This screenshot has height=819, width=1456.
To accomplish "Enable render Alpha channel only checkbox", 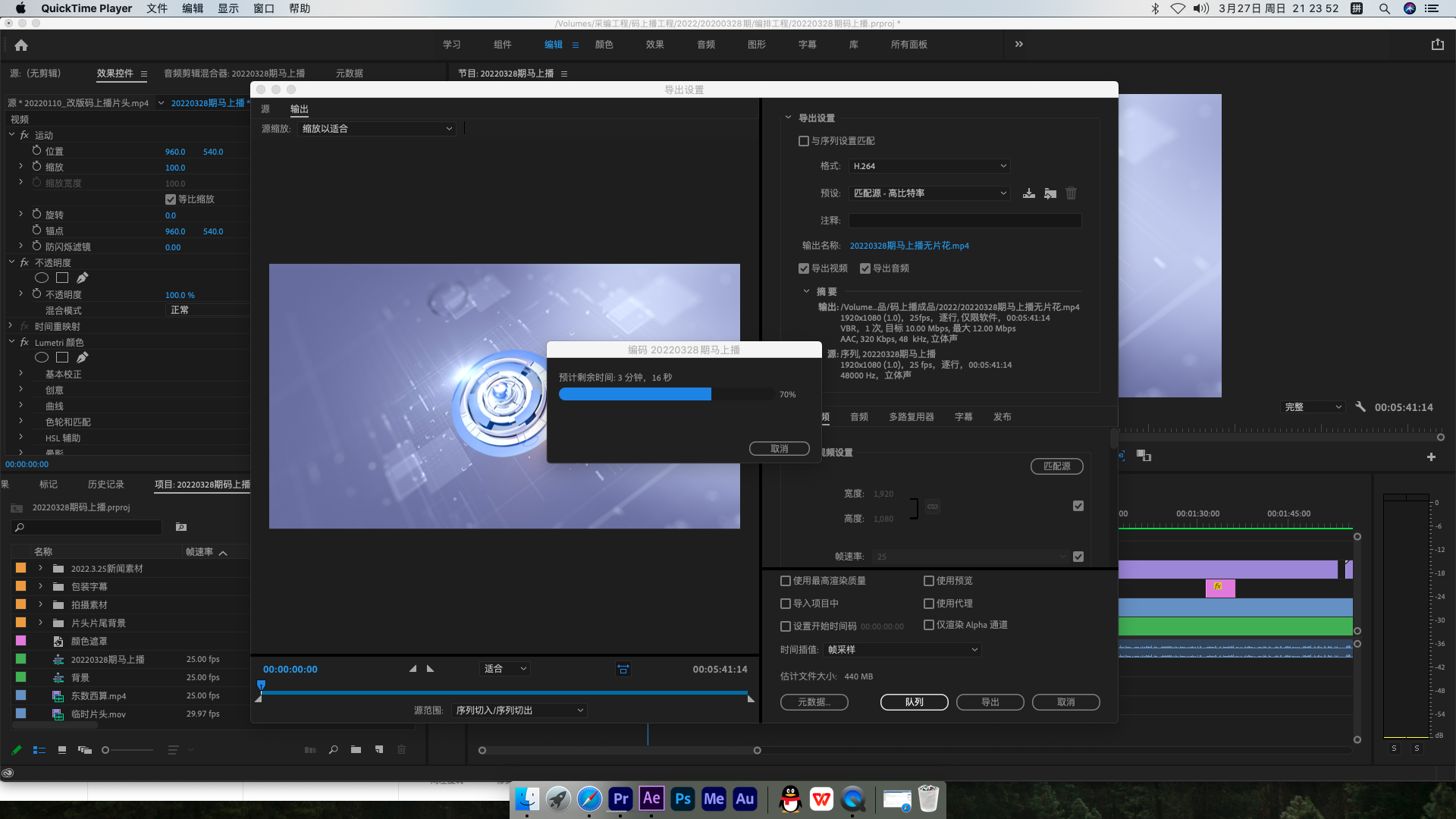I will point(929,625).
